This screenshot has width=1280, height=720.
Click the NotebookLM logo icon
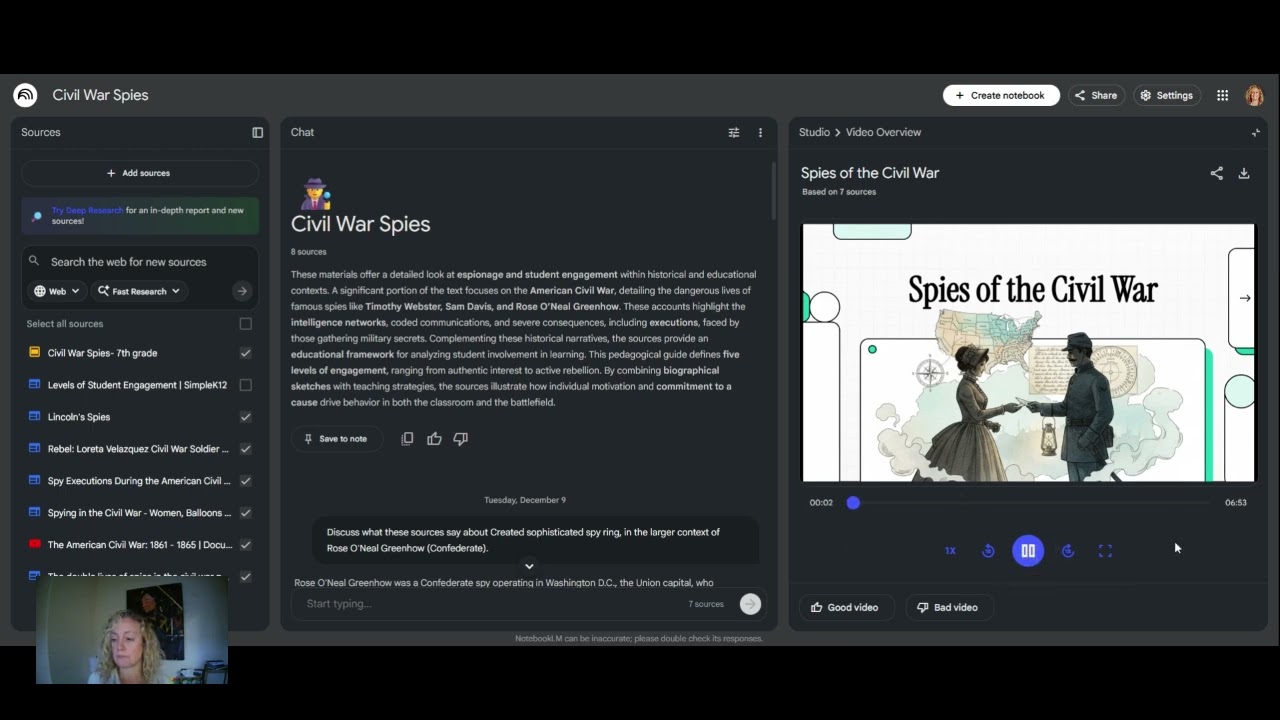pos(25,95)
